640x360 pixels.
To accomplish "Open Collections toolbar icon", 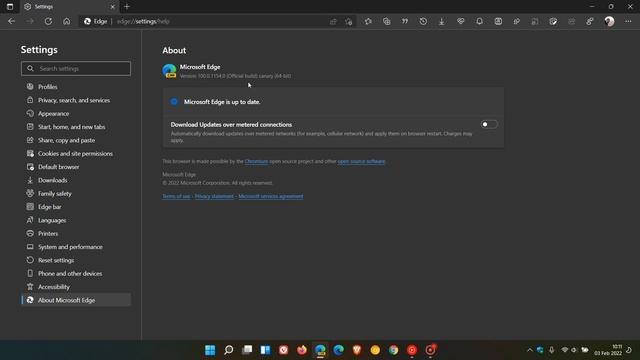I will click(x=387, y=21).
